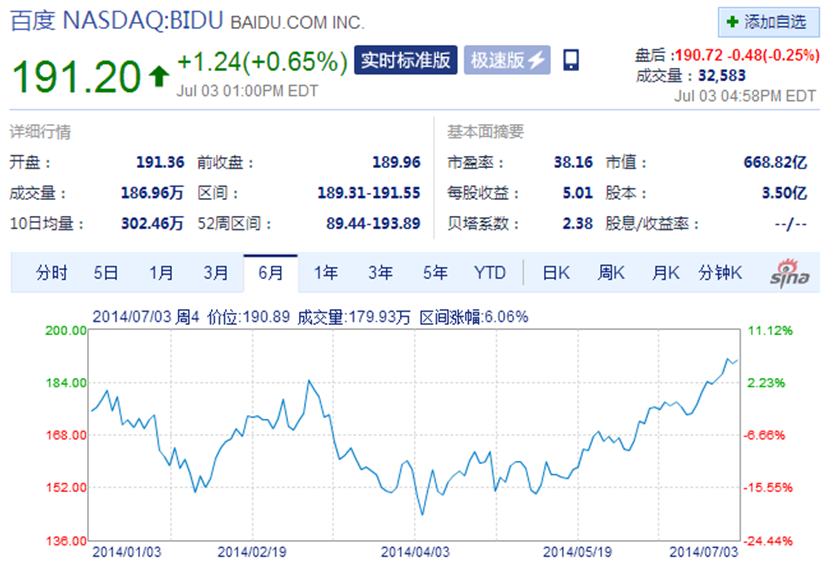Switch to 极速版 fast version

pyautogui.click(x=507, y=60)
